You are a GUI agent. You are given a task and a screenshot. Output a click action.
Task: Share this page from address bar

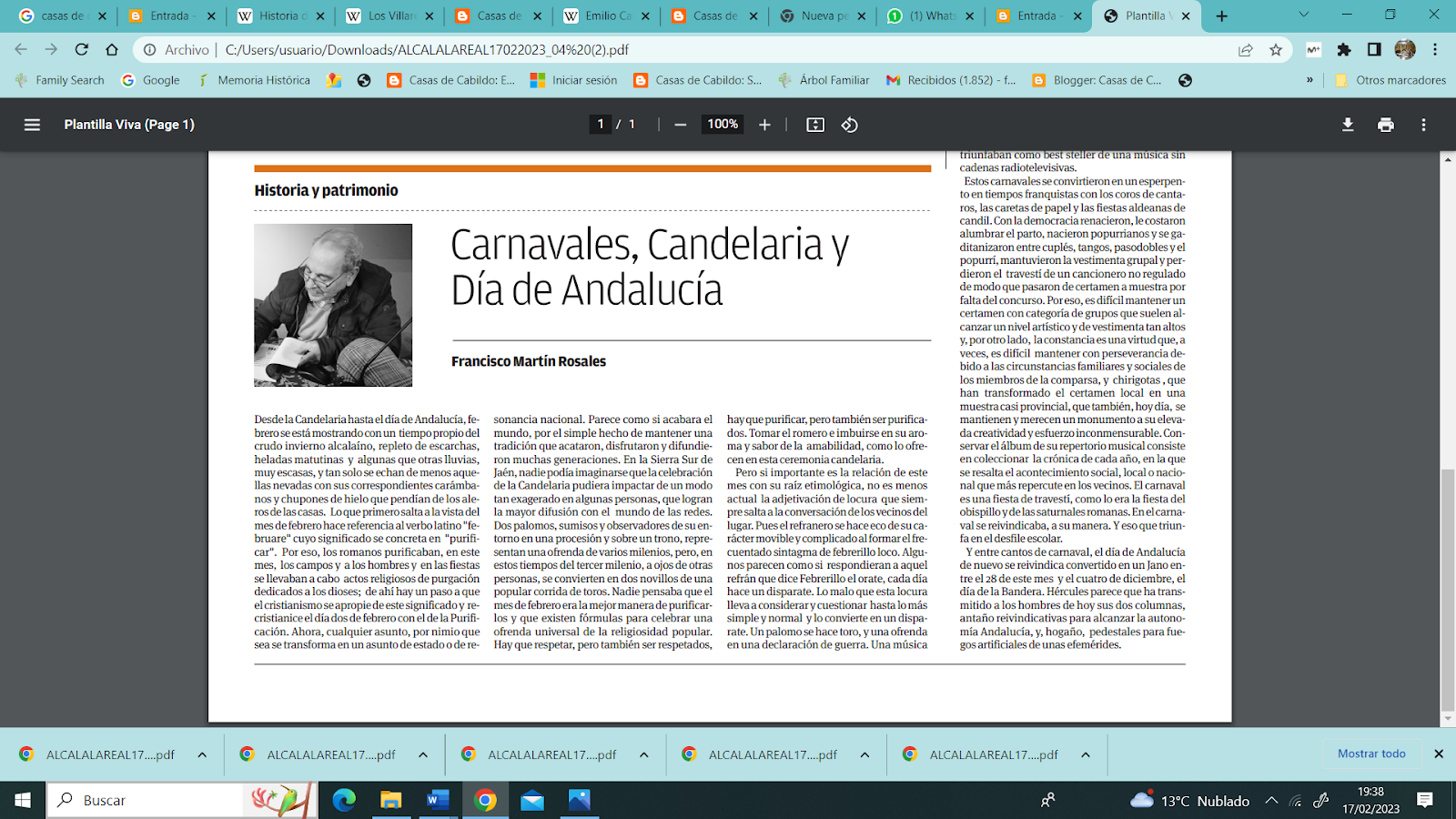click(x=1245, y=50)
